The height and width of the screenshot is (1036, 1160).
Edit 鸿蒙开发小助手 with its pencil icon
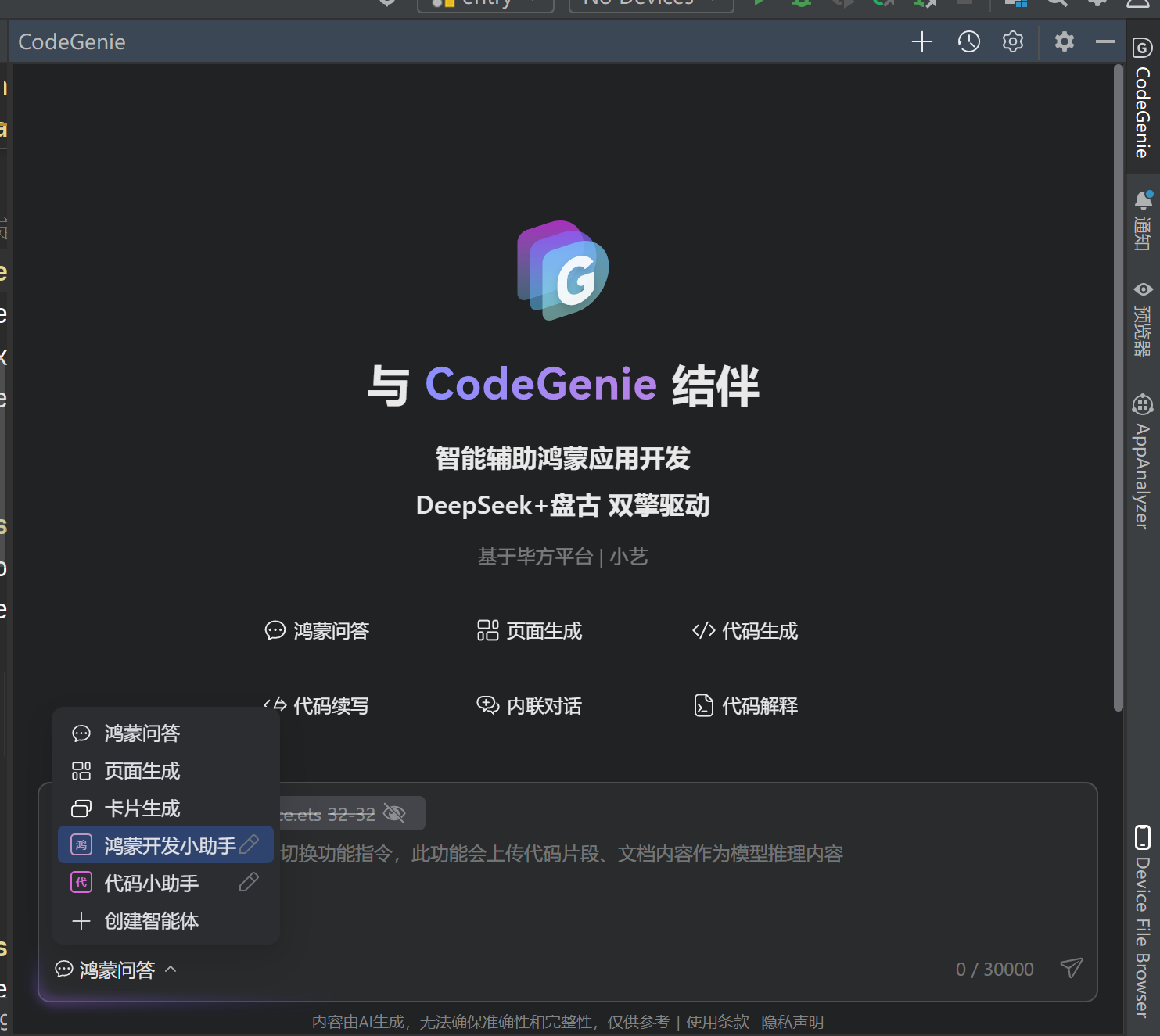(x=249, y=844)
